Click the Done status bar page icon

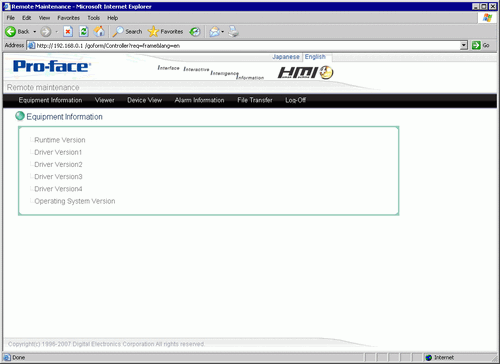point(7,357)
